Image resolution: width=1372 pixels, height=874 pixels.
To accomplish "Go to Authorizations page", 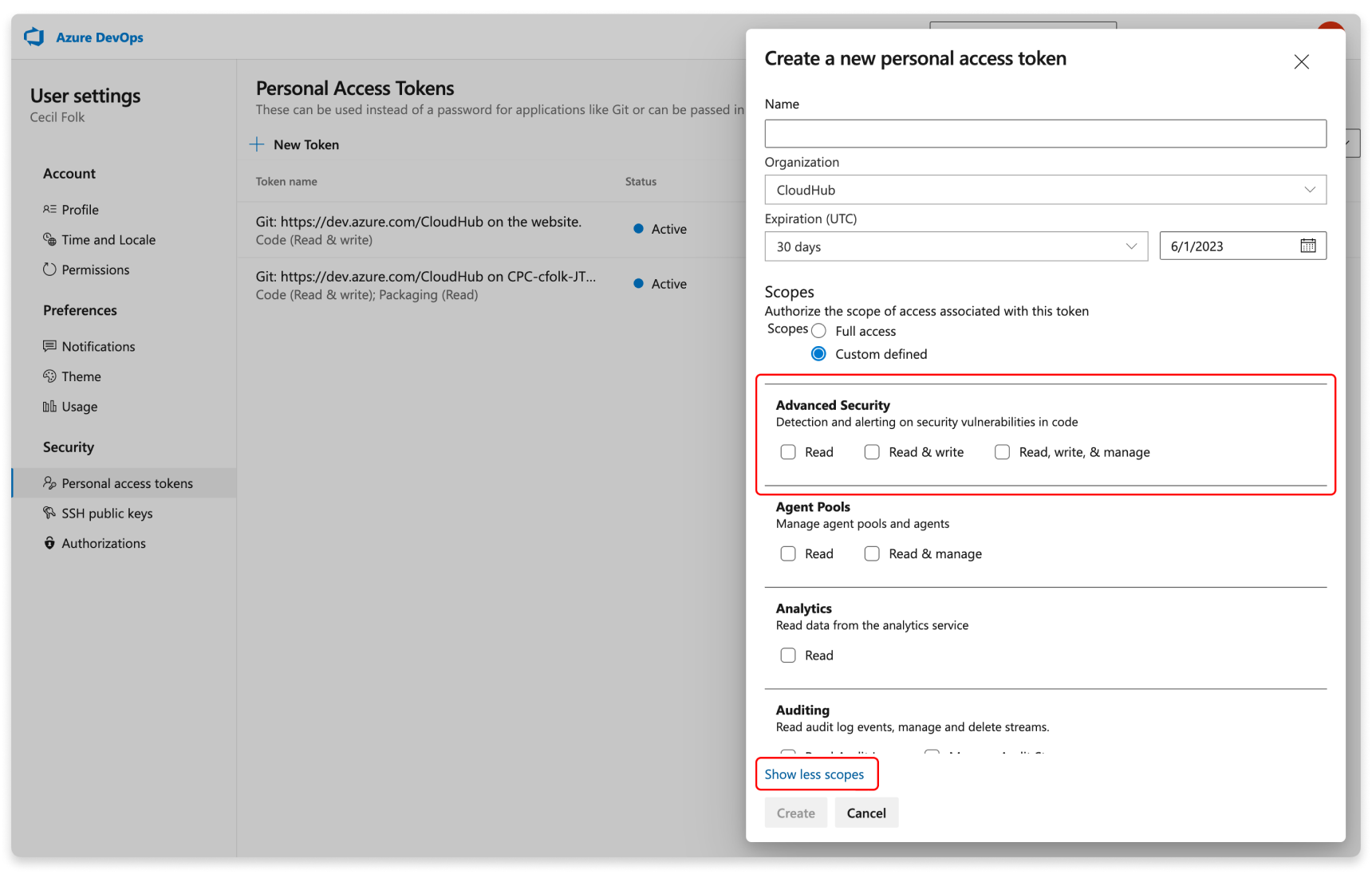I will pyautogui.click(x=104, y=543).
